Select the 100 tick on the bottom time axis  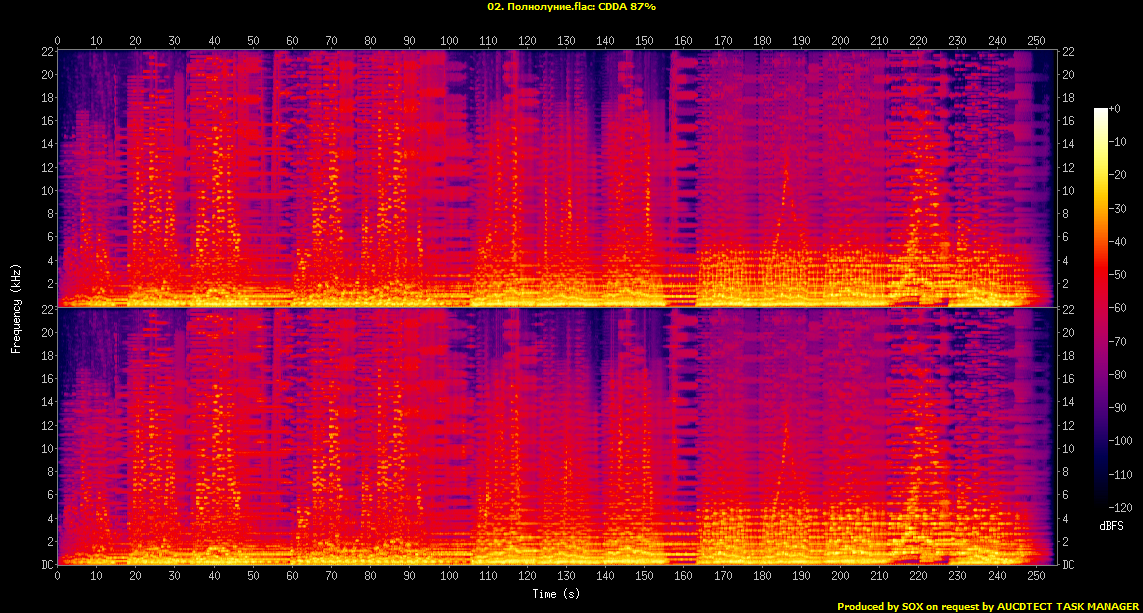(449, 575)
